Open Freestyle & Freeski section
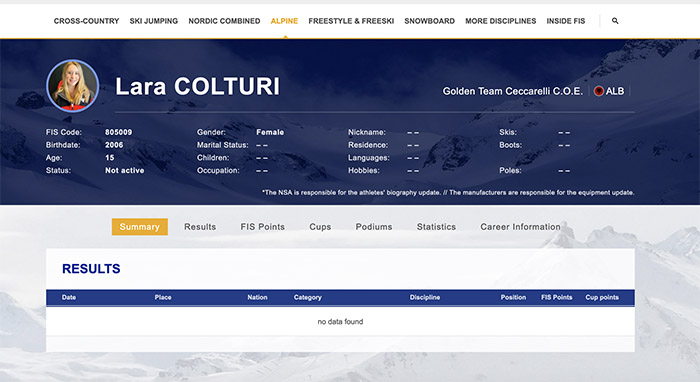Viewport: 700px width, 382px height. 351,21
